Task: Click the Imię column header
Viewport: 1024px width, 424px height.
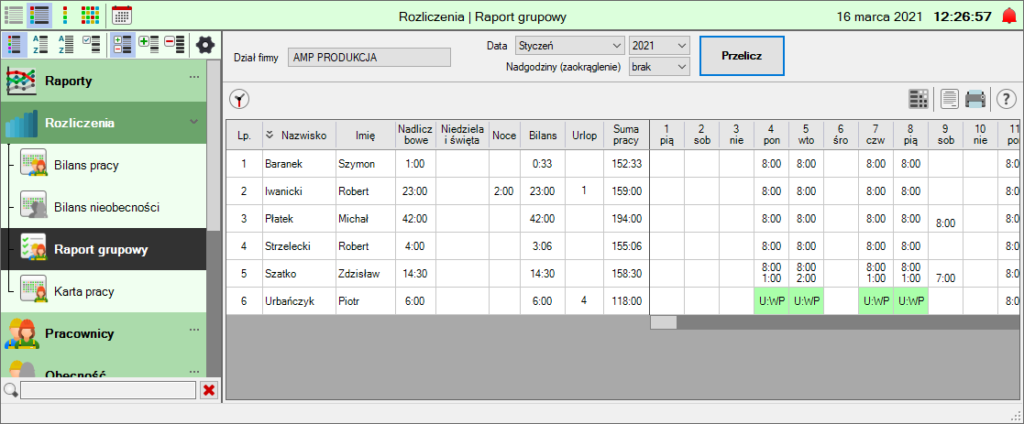Action: [365, 135]
